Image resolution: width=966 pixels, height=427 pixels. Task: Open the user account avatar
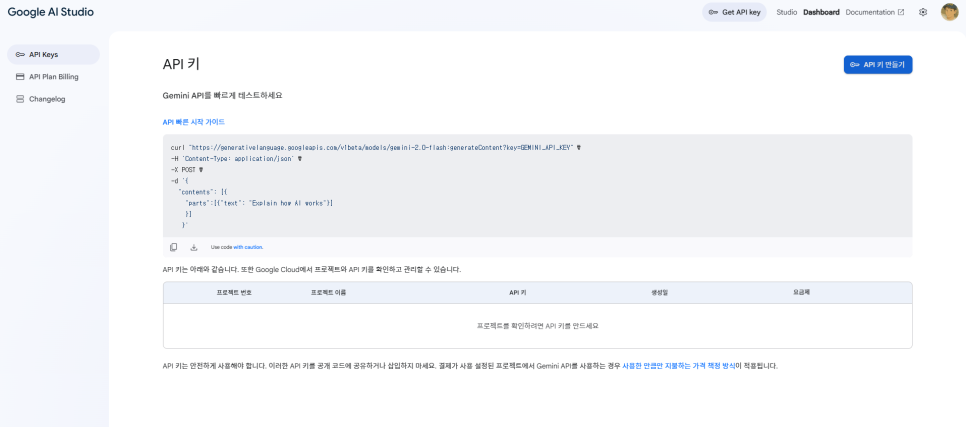(x=949, y=12)
